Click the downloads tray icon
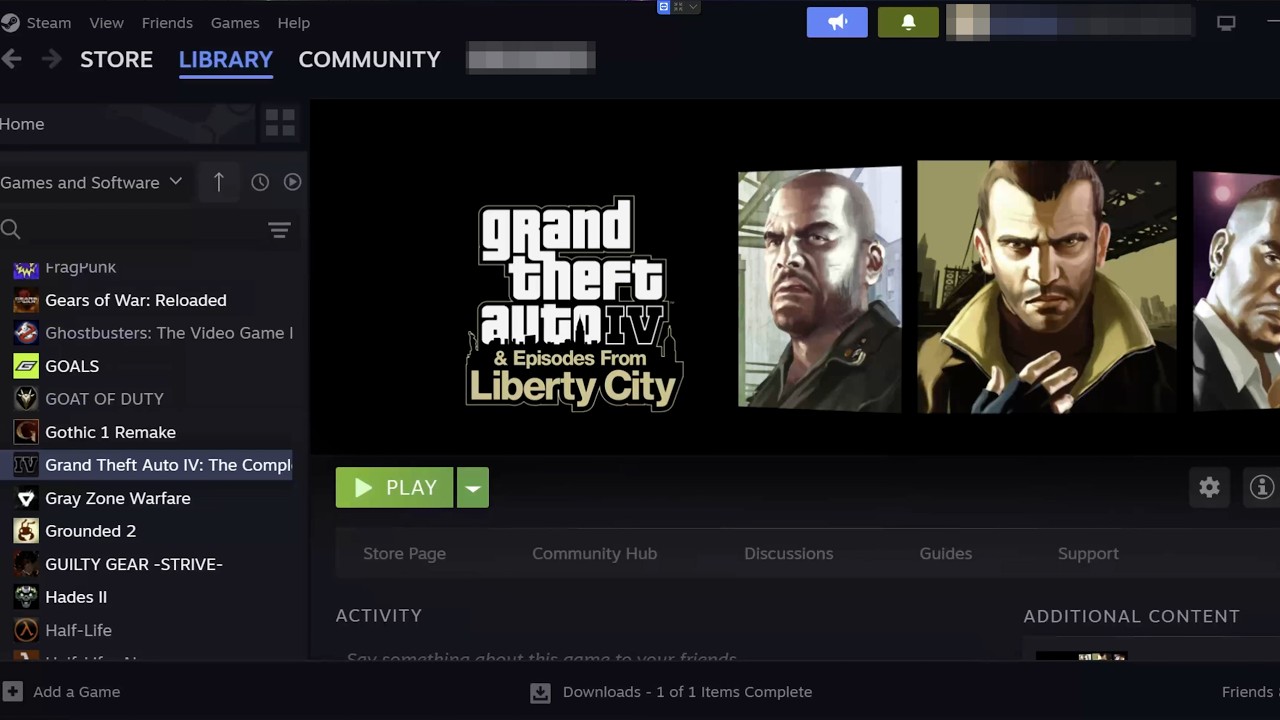 pyautogui.click(x=540, y=692)
